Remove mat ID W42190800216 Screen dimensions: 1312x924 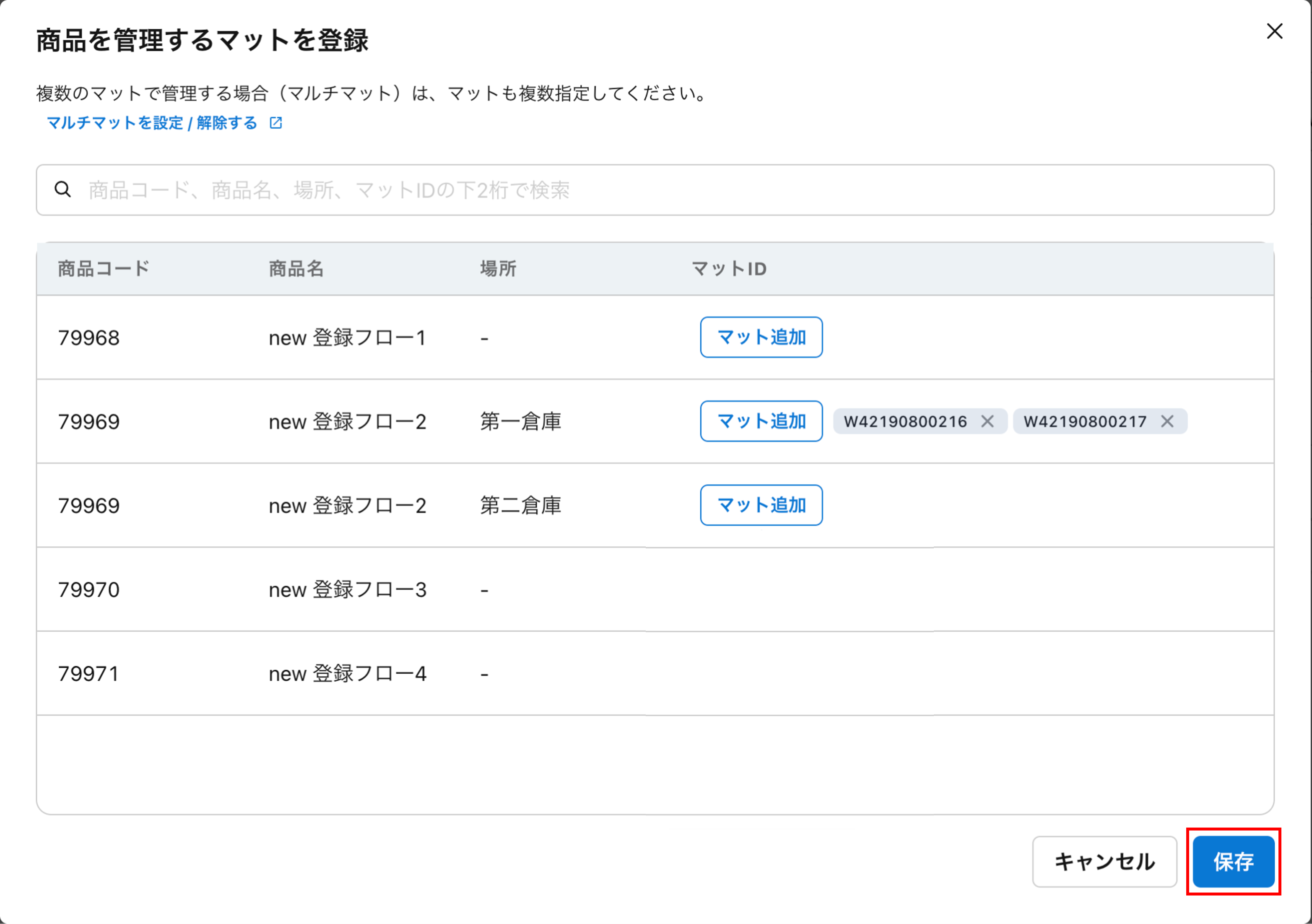[x=987, y=422]
